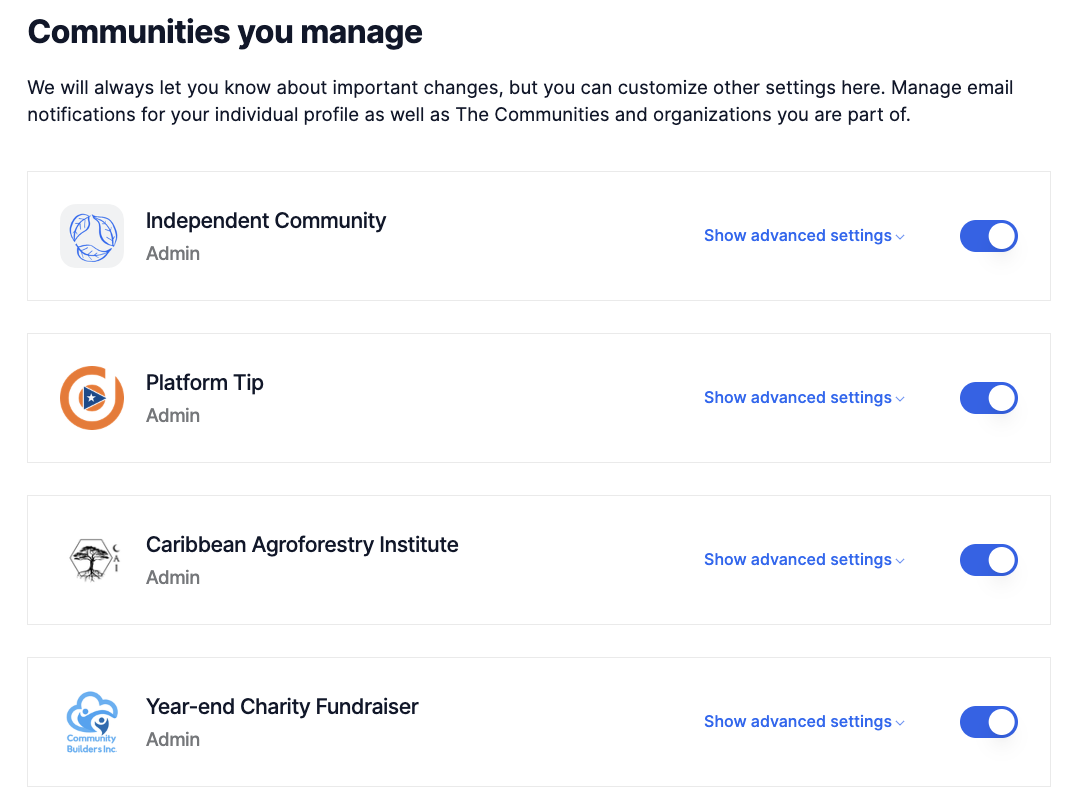
Task: Switch off Caribbean Agroforestry Institute notifications
Action: click(988, 560)
